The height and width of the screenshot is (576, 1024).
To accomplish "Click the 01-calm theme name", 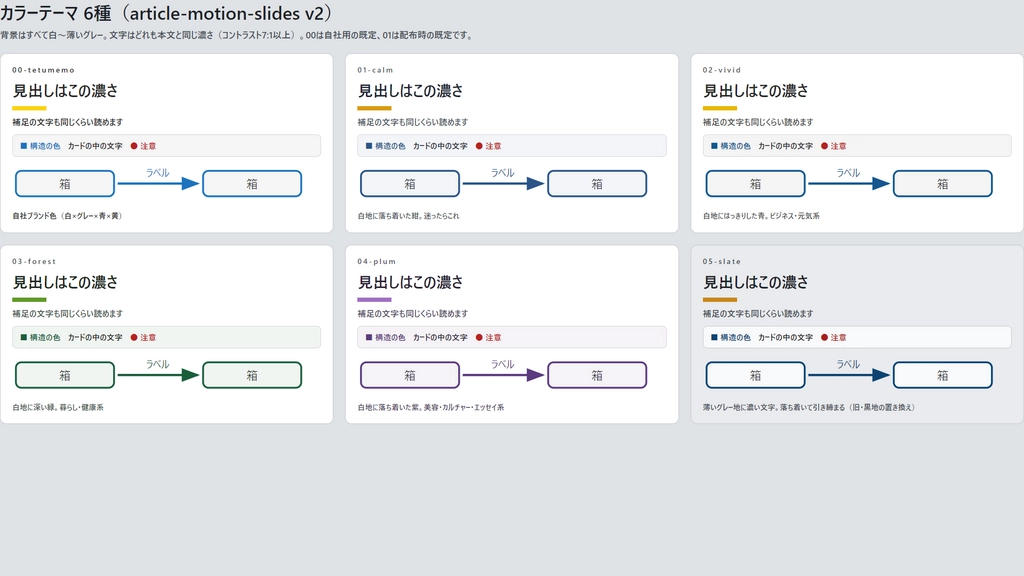I will point(375,70).
